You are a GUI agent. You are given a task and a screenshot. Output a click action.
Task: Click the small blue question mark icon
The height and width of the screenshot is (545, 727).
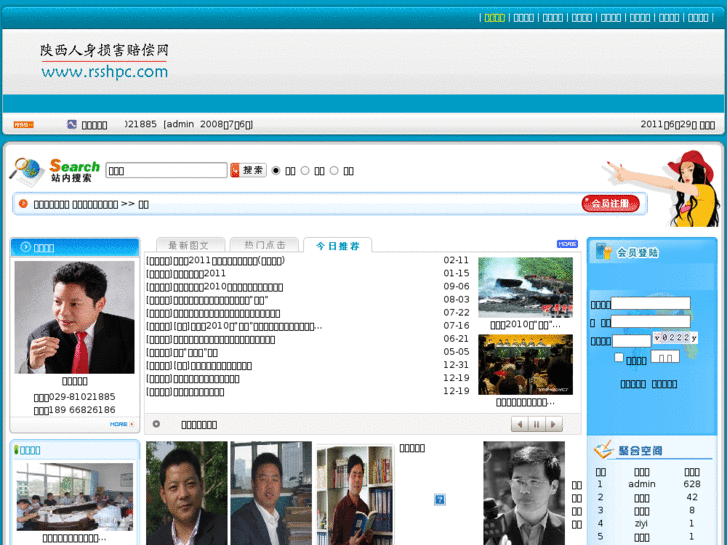click(x=439, y=499)
